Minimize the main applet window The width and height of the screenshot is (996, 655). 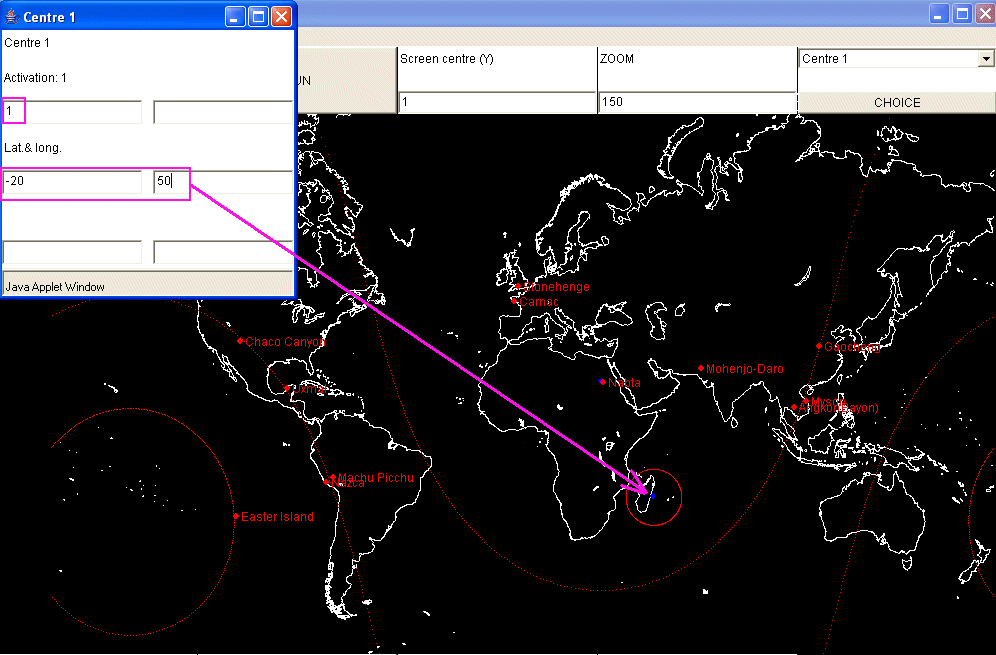[x=939, y=13]
